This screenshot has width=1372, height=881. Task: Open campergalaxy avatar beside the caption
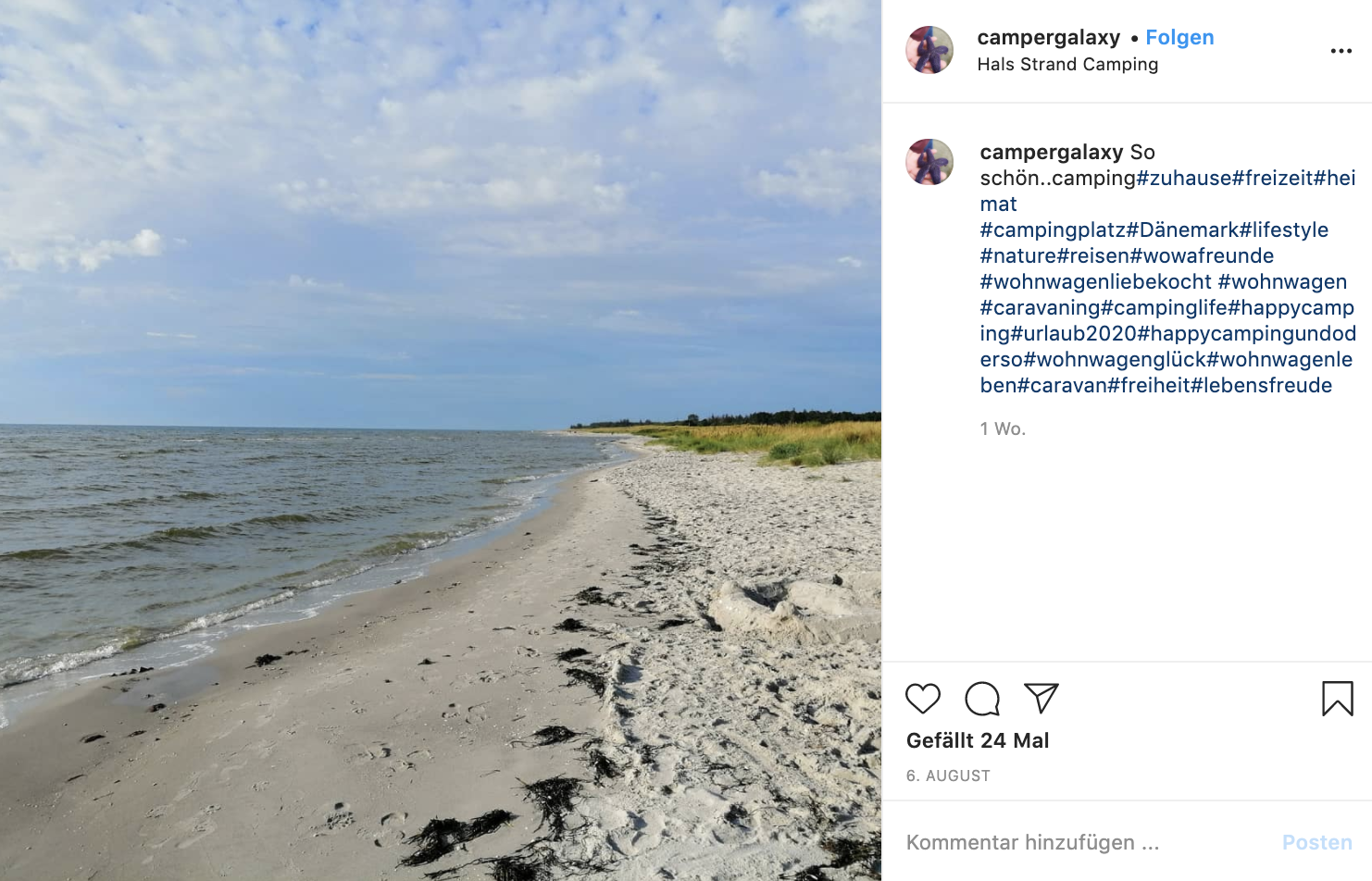[929, 162]
